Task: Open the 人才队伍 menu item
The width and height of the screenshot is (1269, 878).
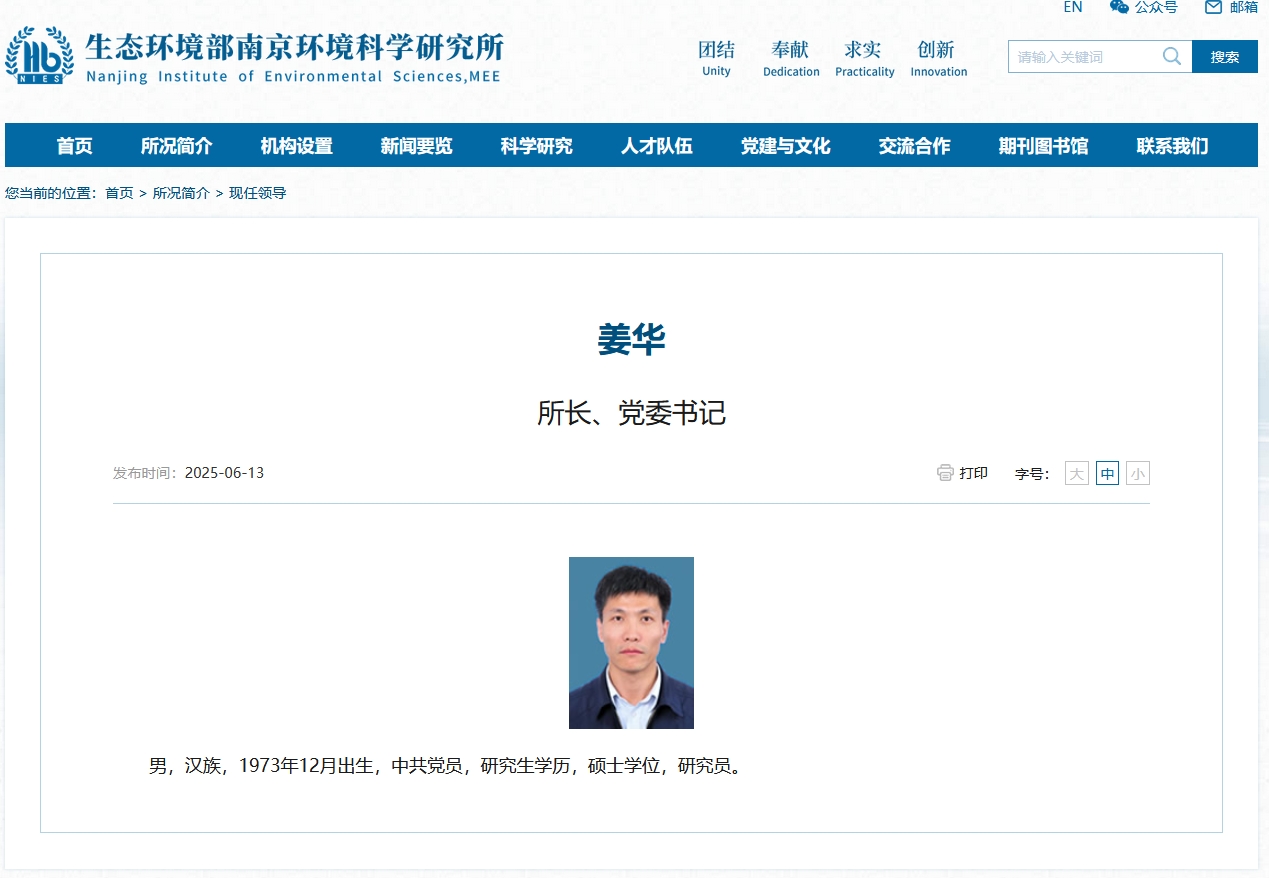Action: click(657, 146)
